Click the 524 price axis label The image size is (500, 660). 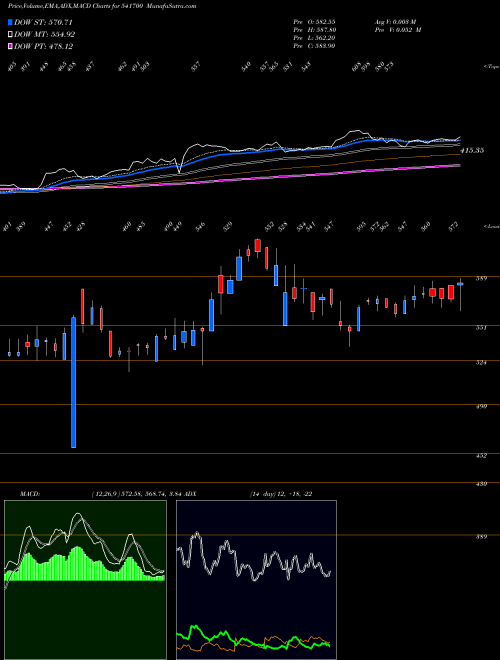point(482,362)
